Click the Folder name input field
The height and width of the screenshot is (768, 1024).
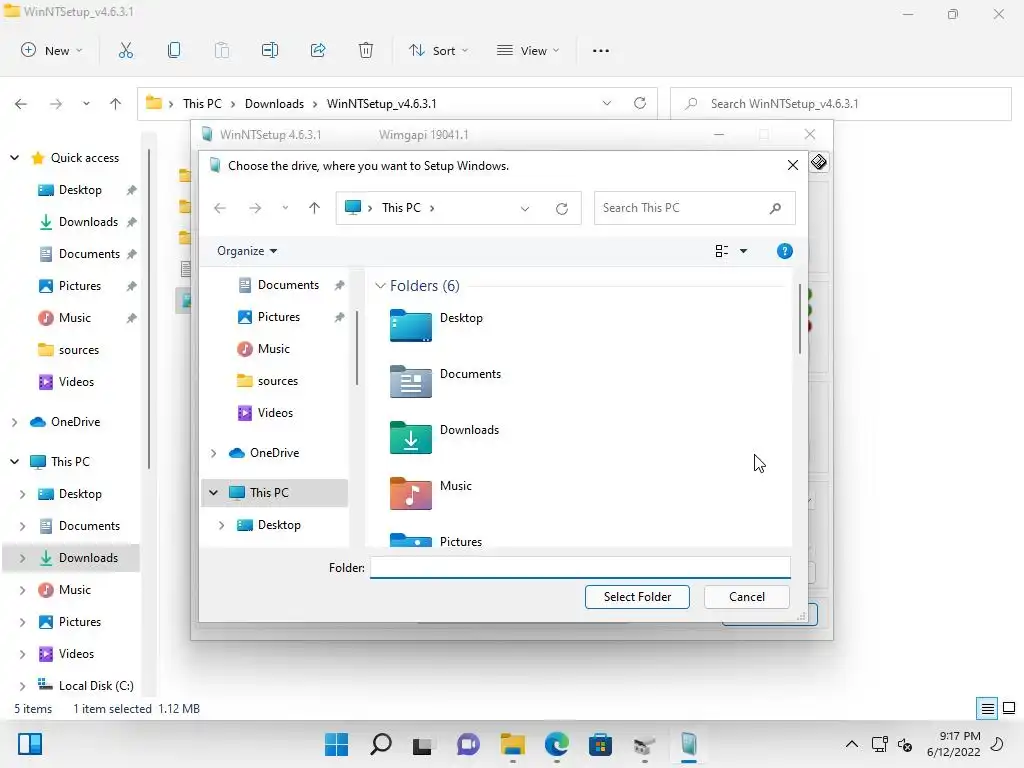tap(580, 567)
